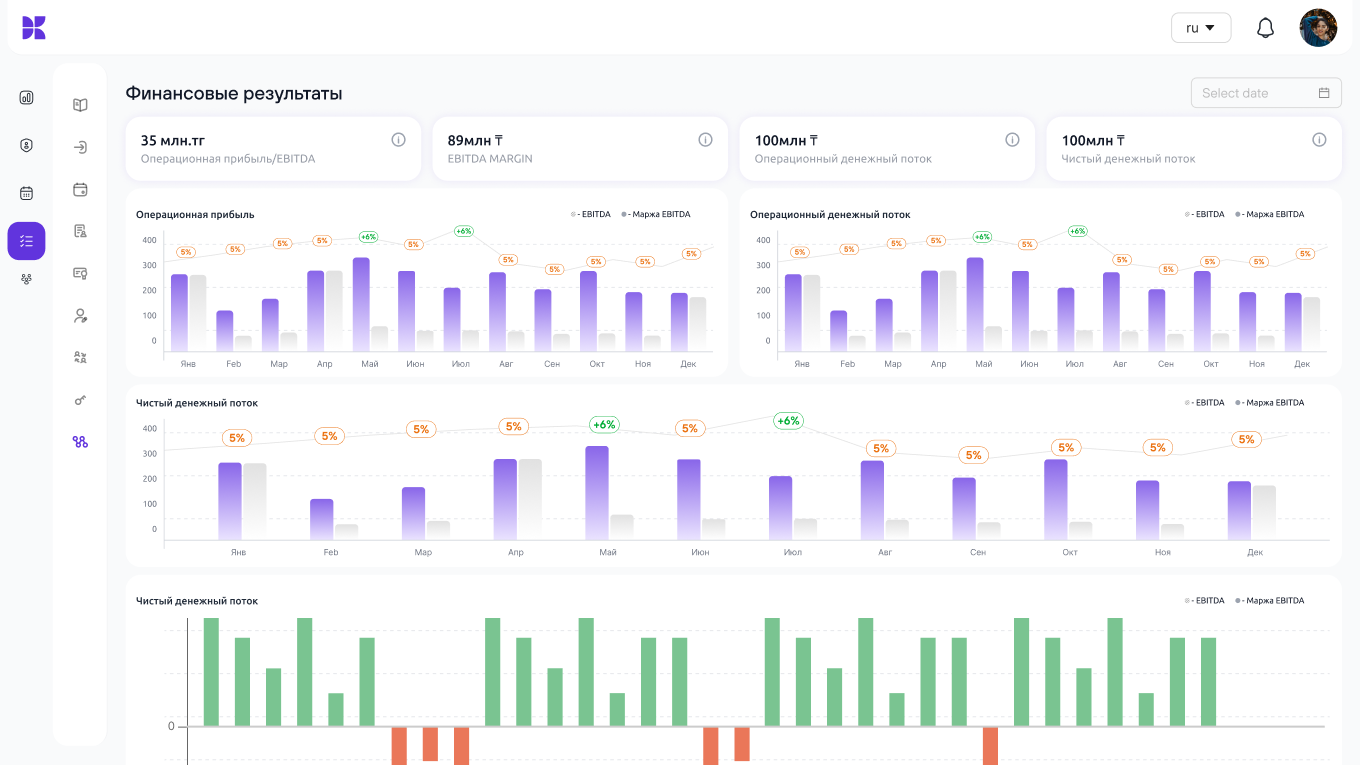Click inside the Select date input field

coord(1250,93)
